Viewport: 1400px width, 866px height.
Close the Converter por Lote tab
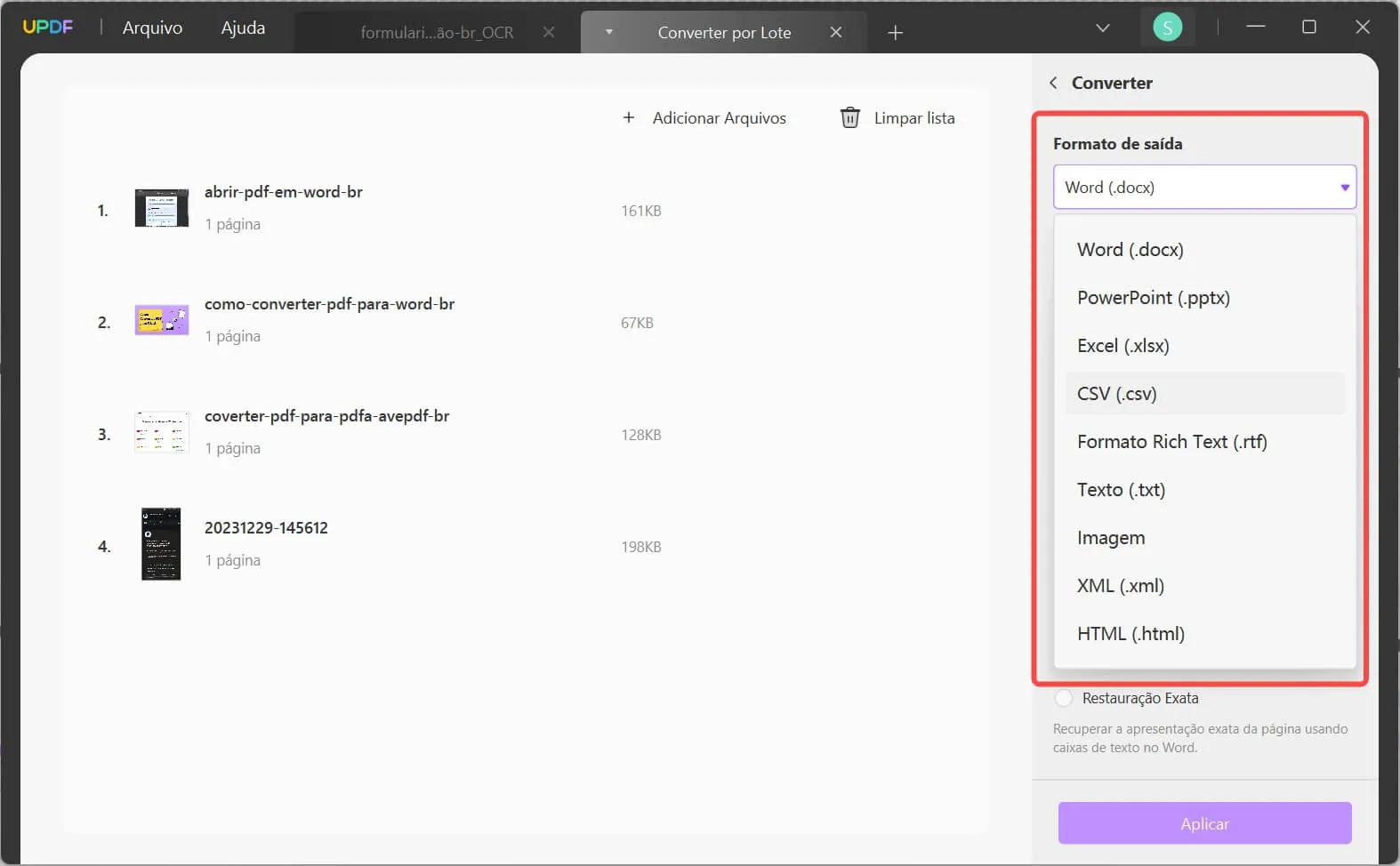(836, 32)
